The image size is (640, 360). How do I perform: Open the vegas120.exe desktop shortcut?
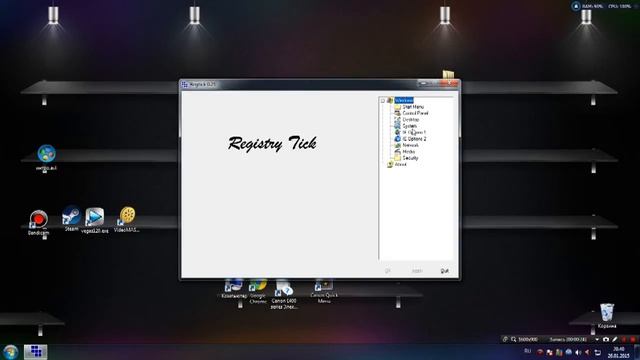[95, 220]
